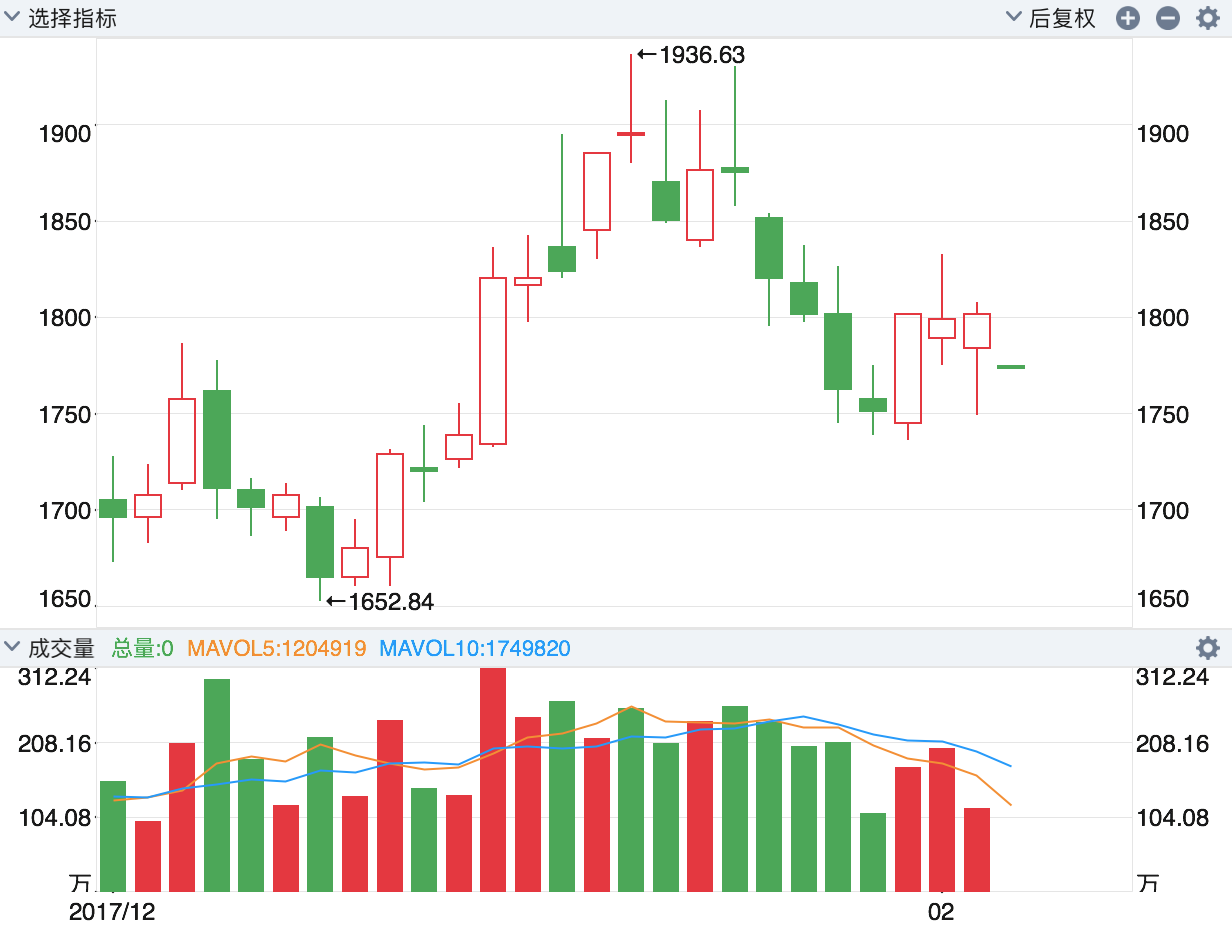Click the candlestick at the 1936.63 high
The width and height of the screenshot is (1232, 930).
(x=631, y=133)
